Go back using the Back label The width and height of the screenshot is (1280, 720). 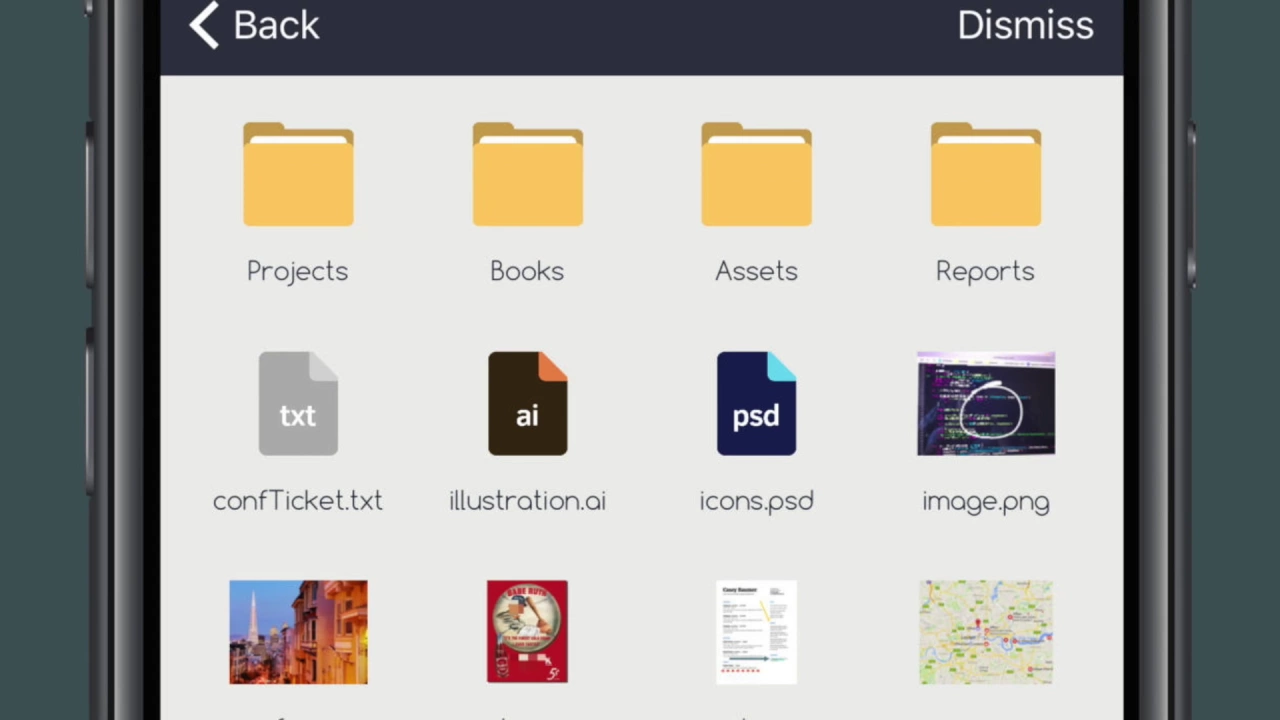[276, 25]
